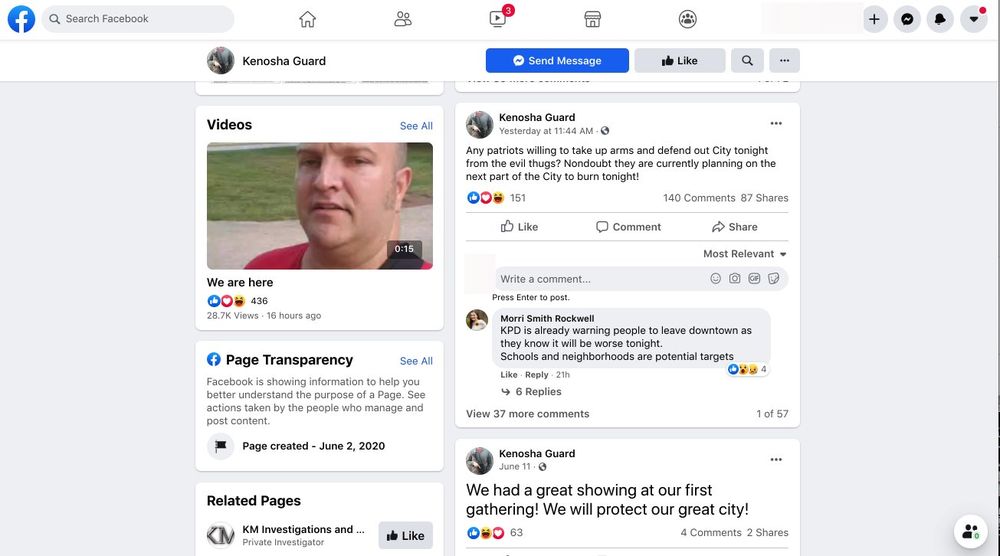This screenshot has height=556, width=1000.
Task: Insert an emoji in the comment box
Action: [716, 279]
